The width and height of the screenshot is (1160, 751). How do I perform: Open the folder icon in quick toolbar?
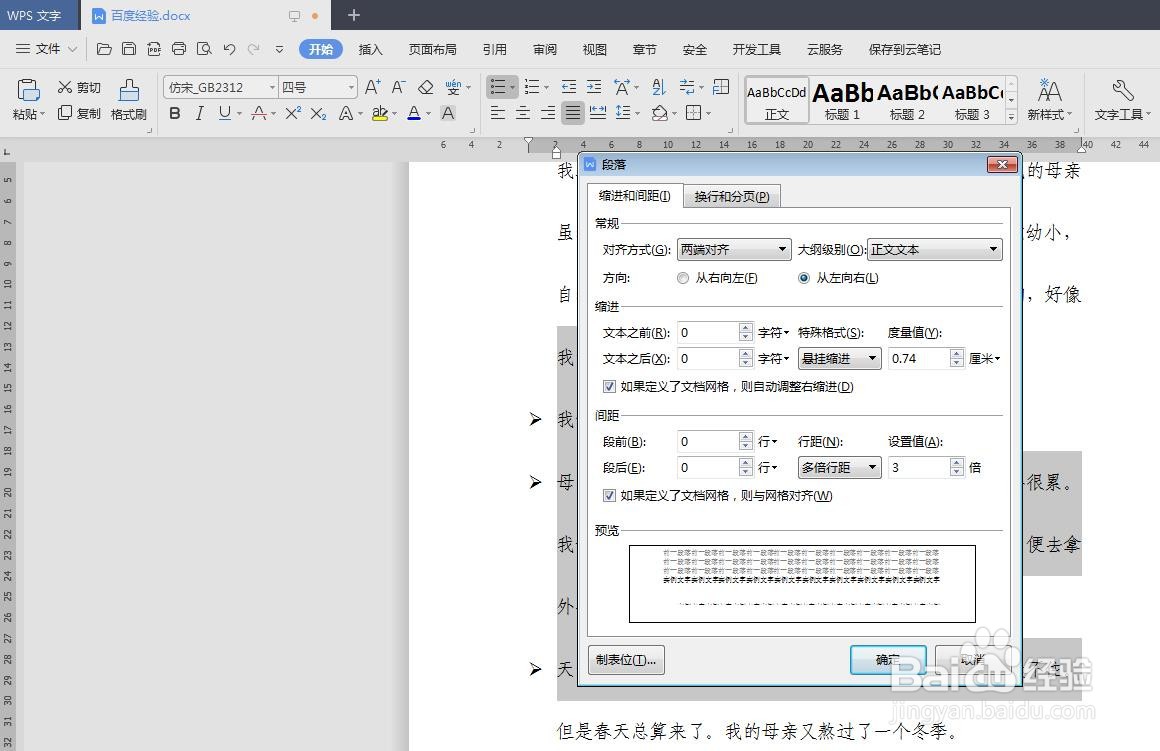tap(104, 49)
